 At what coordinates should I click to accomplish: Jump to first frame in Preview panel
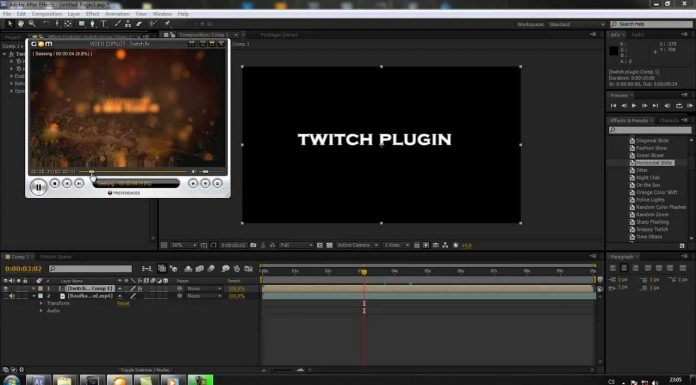613,106
